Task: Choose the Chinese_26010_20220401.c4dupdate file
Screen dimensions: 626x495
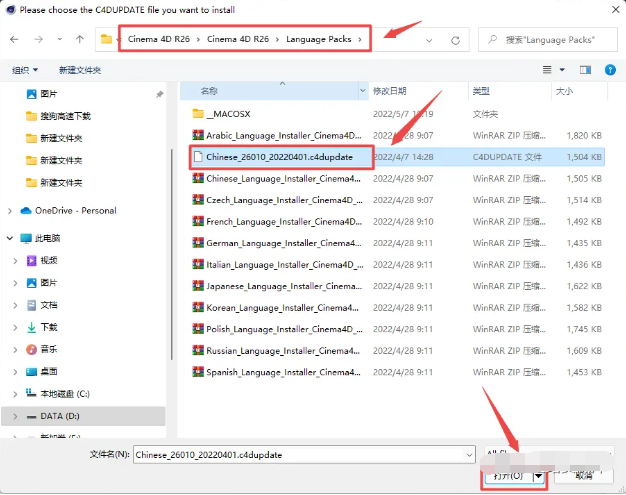Action: [281, 157]
